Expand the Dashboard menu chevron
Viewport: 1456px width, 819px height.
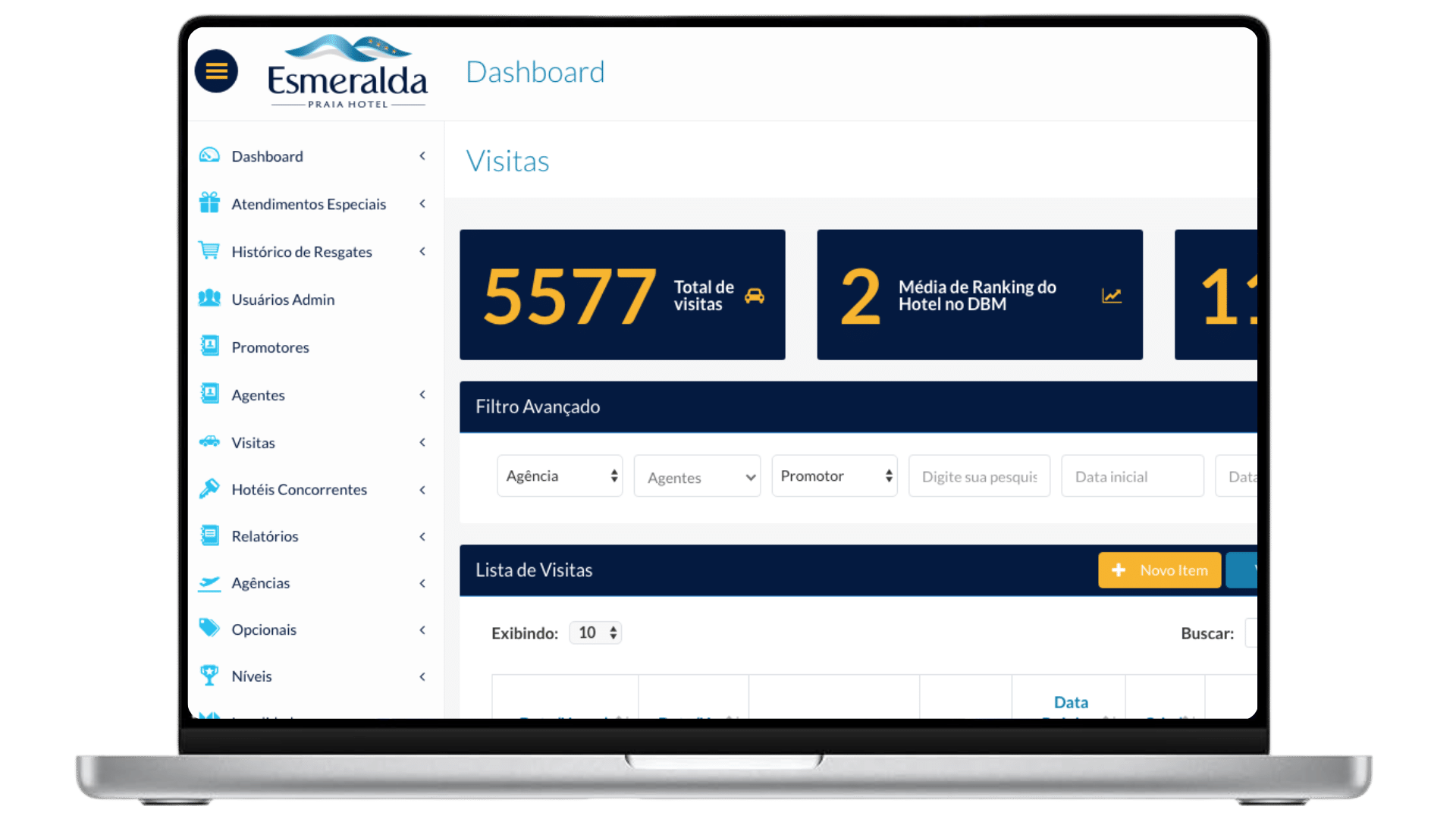click(x=422, y=156)
